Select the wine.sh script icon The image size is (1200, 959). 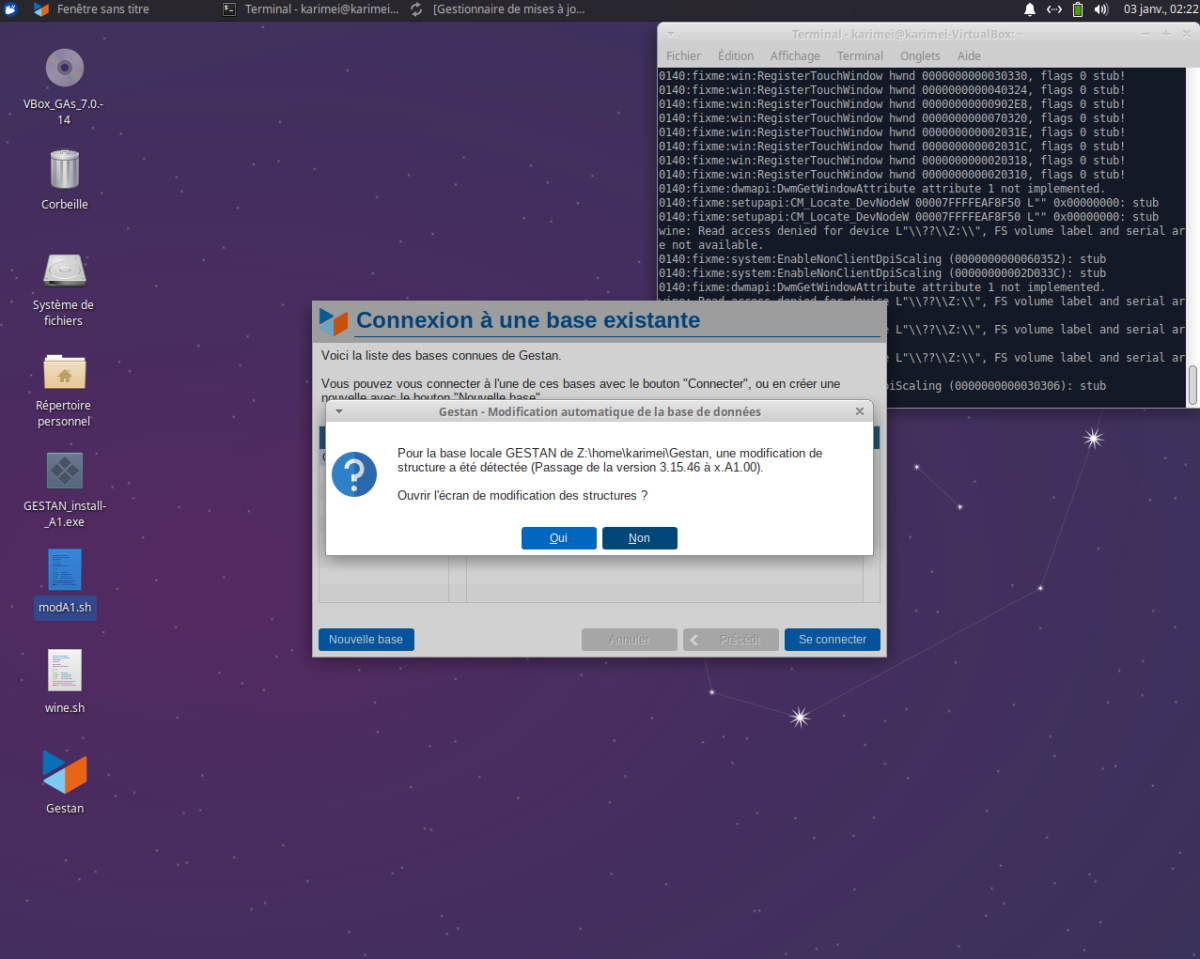click(x=65, y=671)
